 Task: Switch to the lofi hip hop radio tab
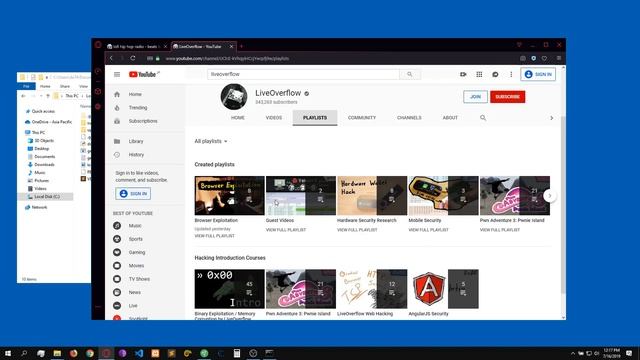136,47
